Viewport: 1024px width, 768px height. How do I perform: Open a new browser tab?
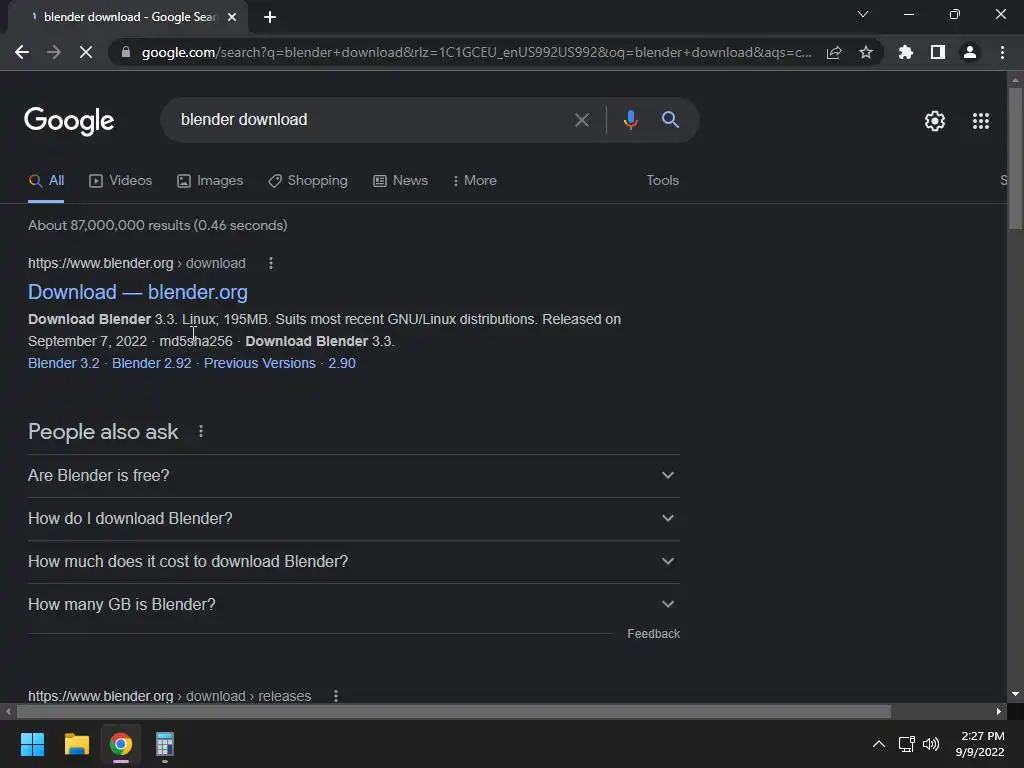pyautogui.click(x=270, y=17)
